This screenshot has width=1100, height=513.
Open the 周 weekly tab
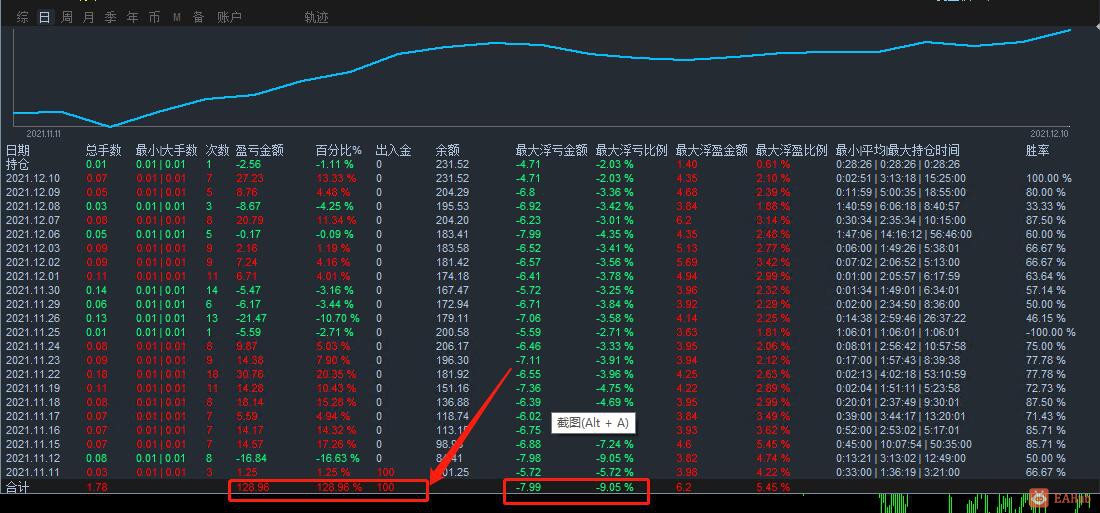[67, 18]
